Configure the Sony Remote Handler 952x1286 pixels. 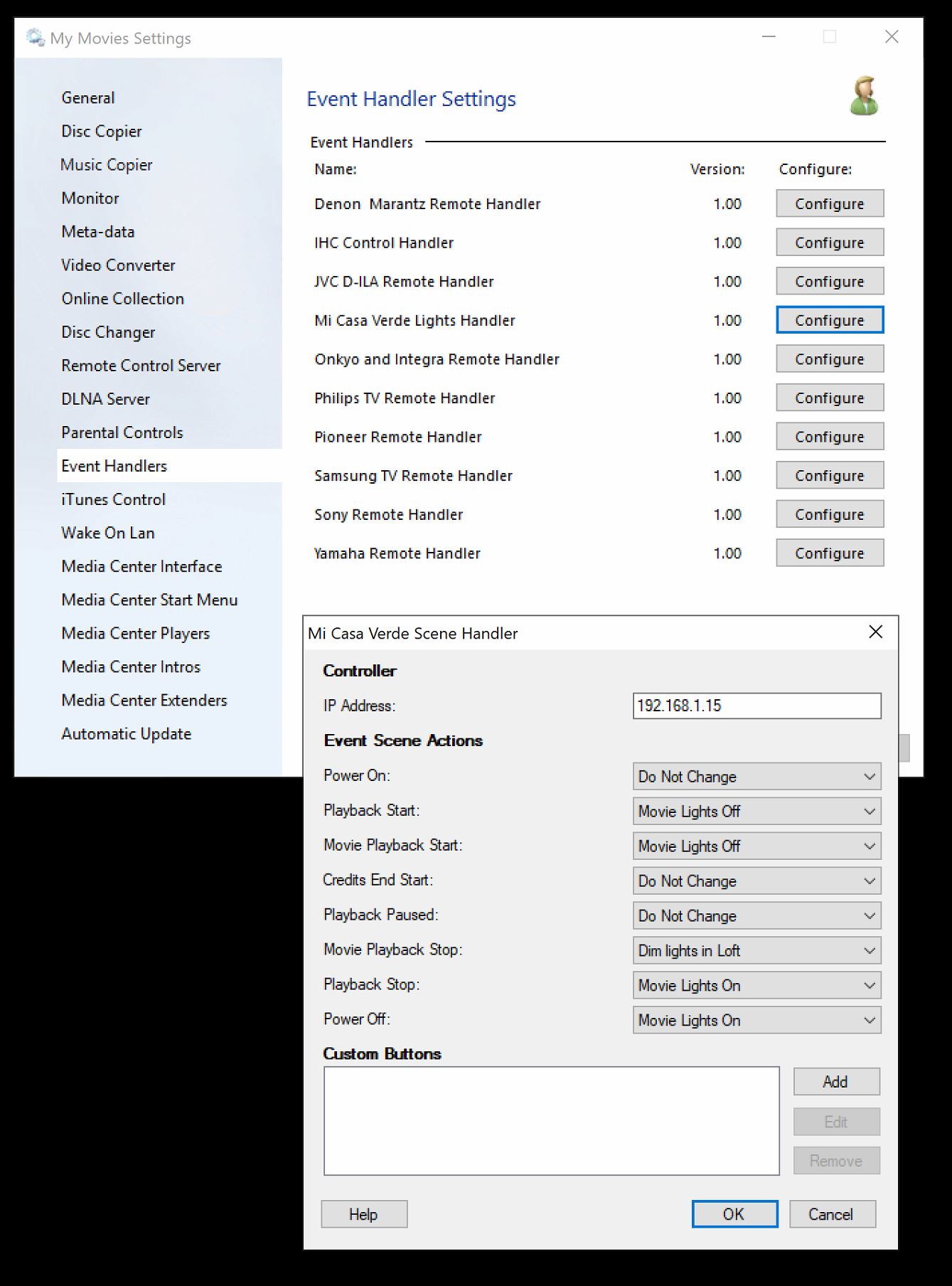tap(830, 514)
